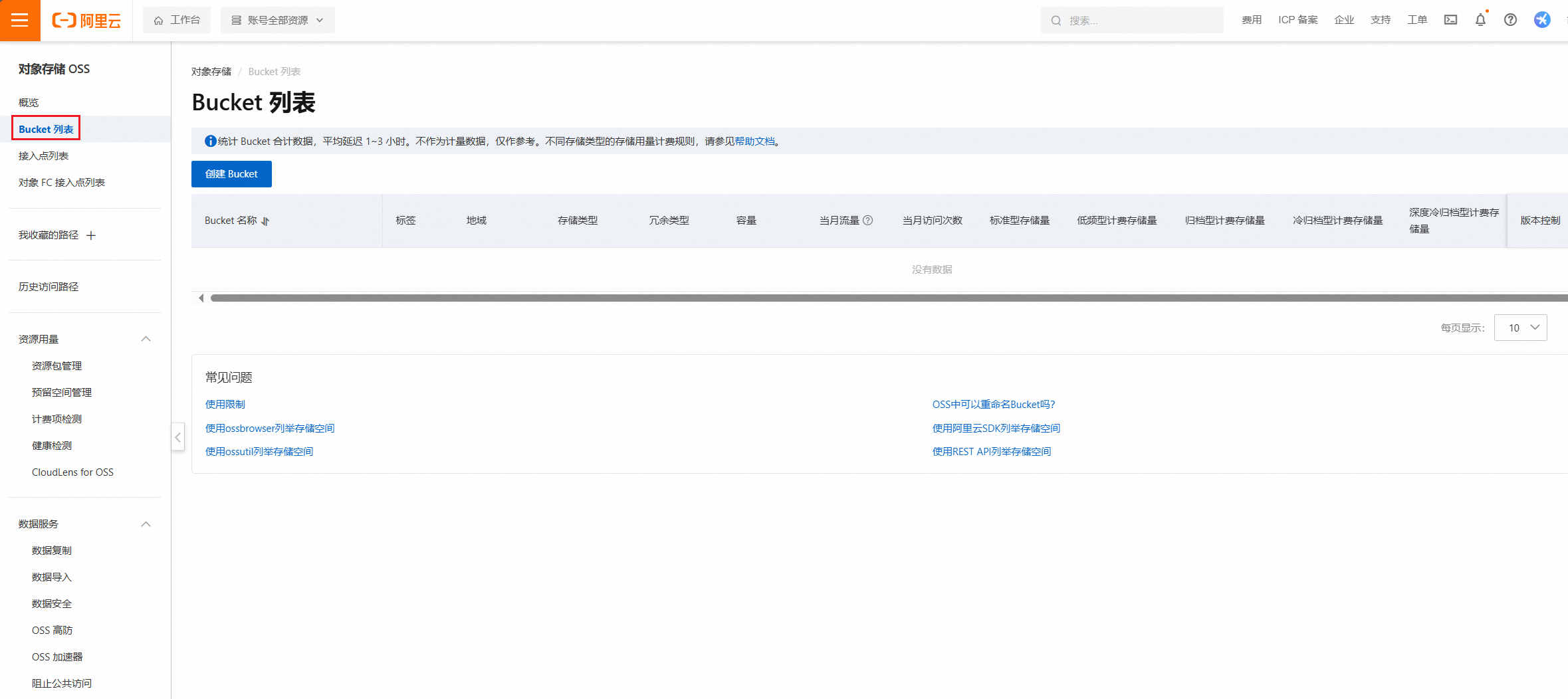
Task: Click the horizontal table scrollbar
Action: click(x=889, y=298)
